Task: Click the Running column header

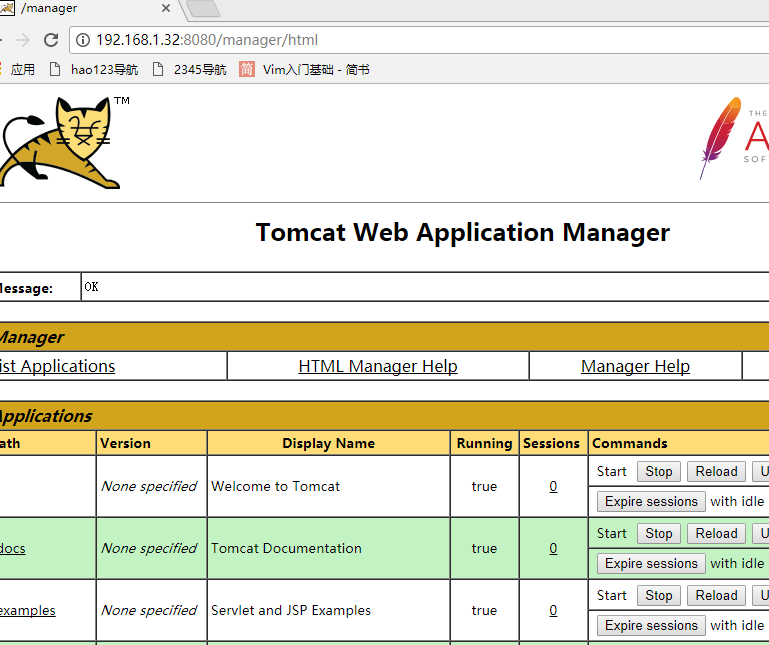Action: [x=485, y=443]
